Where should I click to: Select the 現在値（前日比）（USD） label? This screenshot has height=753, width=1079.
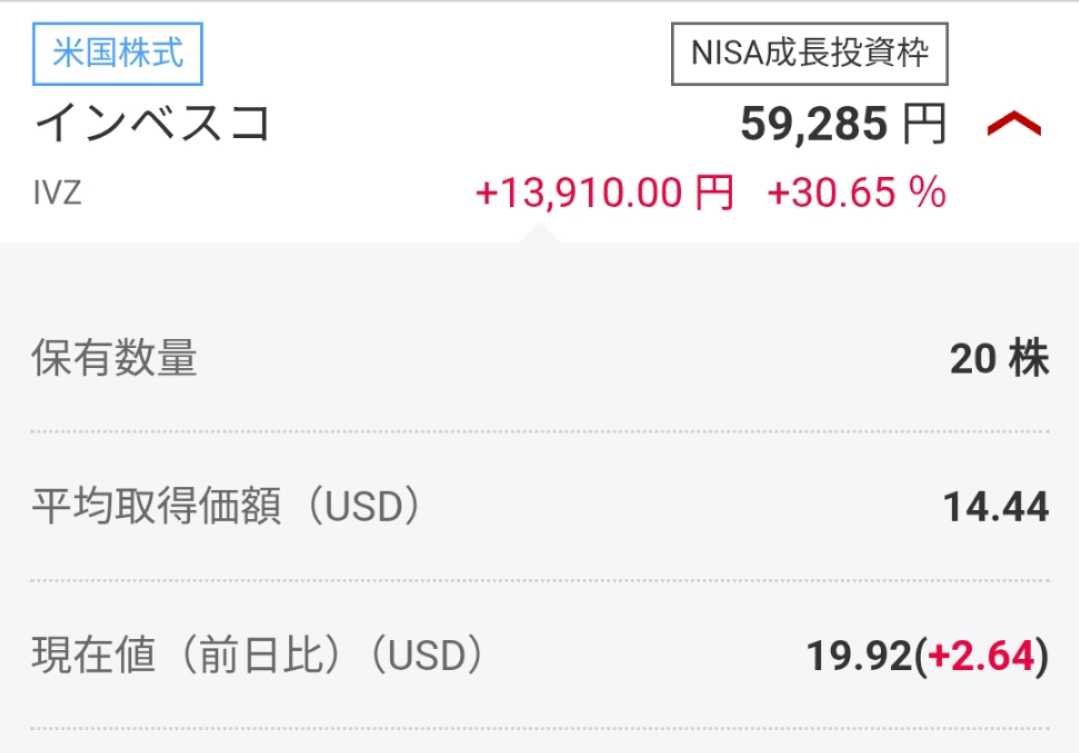pyautogui.click(x=258, y=656)
